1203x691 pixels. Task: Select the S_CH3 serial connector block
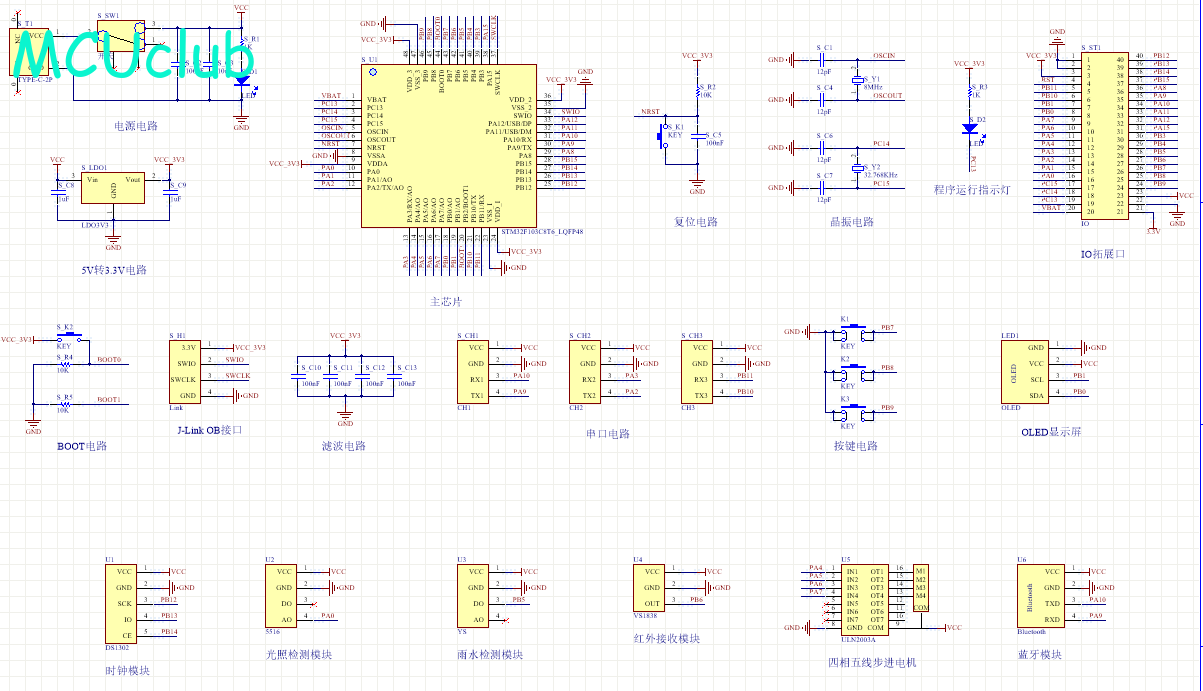[x=696, y=371]
